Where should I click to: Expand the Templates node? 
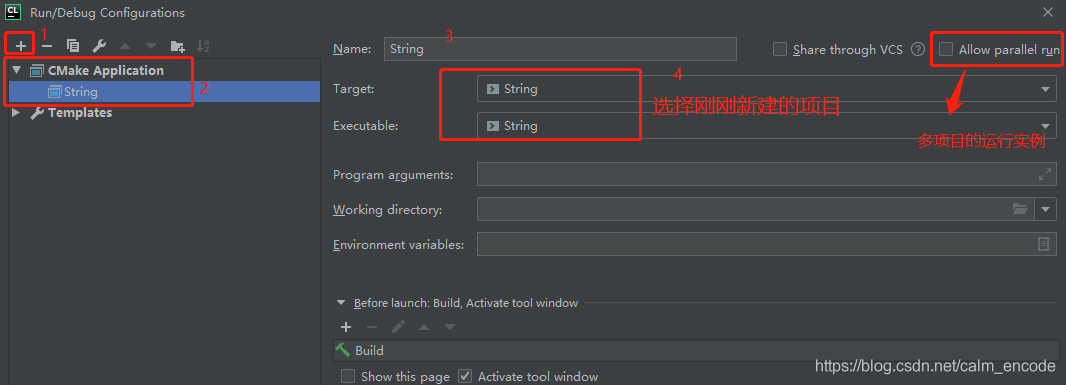(x=16, y=113)
